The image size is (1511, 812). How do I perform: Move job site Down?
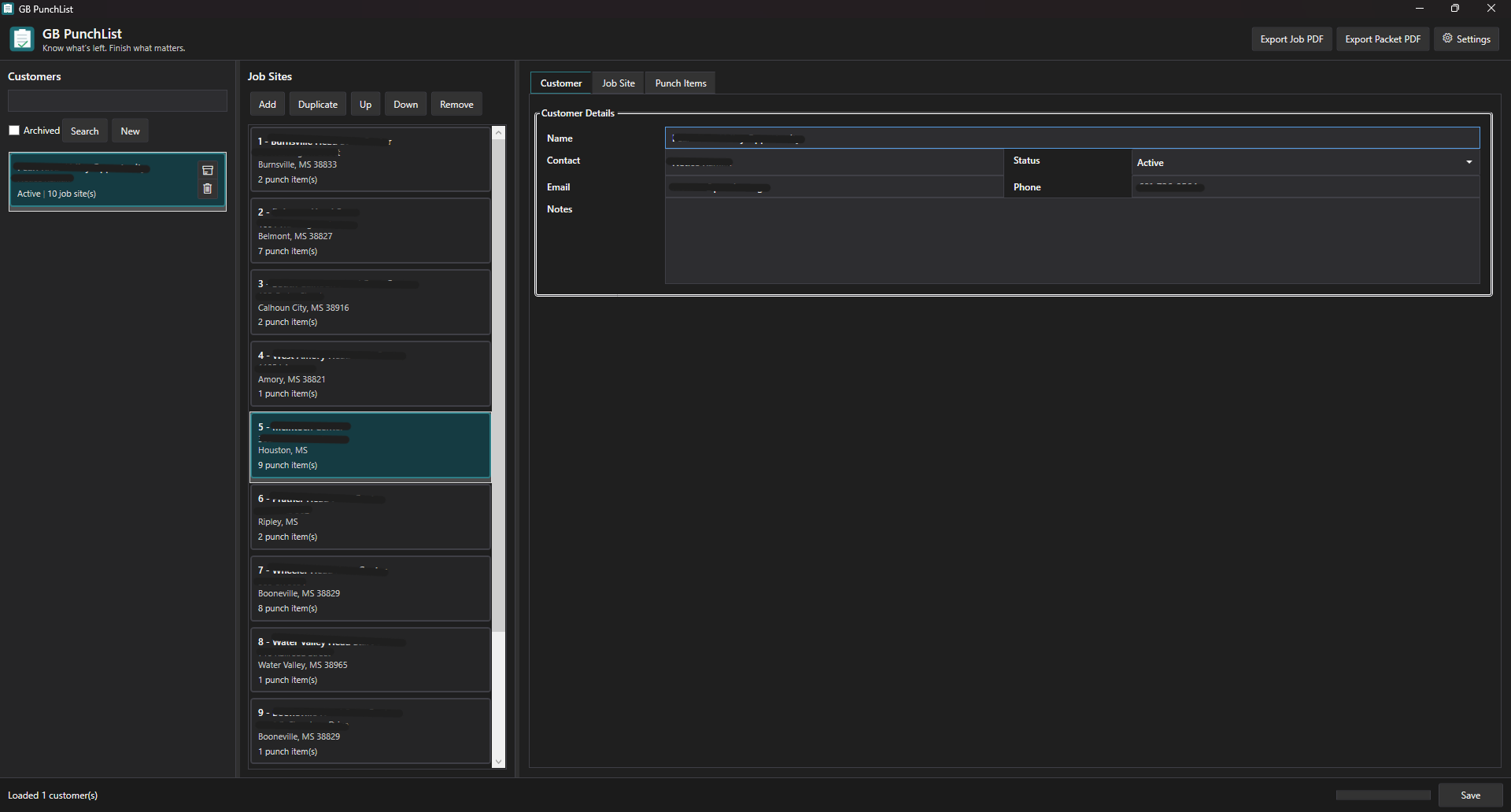[x=406, y=105]
